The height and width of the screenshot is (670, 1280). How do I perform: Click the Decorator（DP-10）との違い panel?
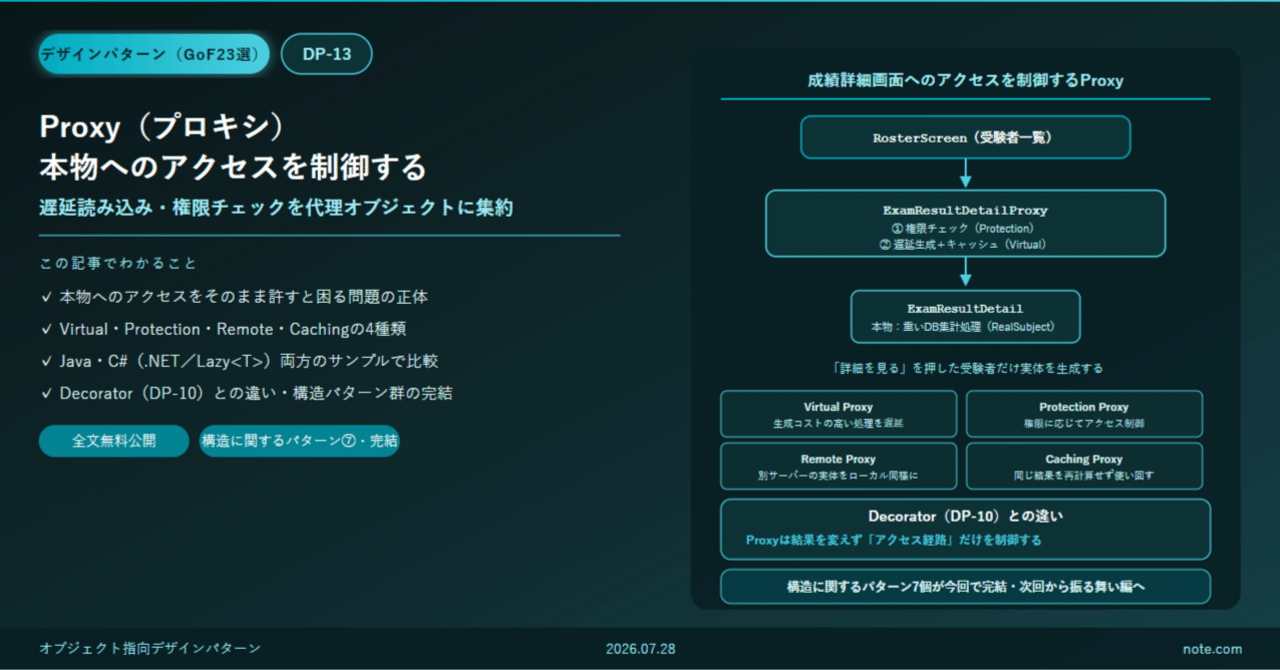[x=965, y=529]
